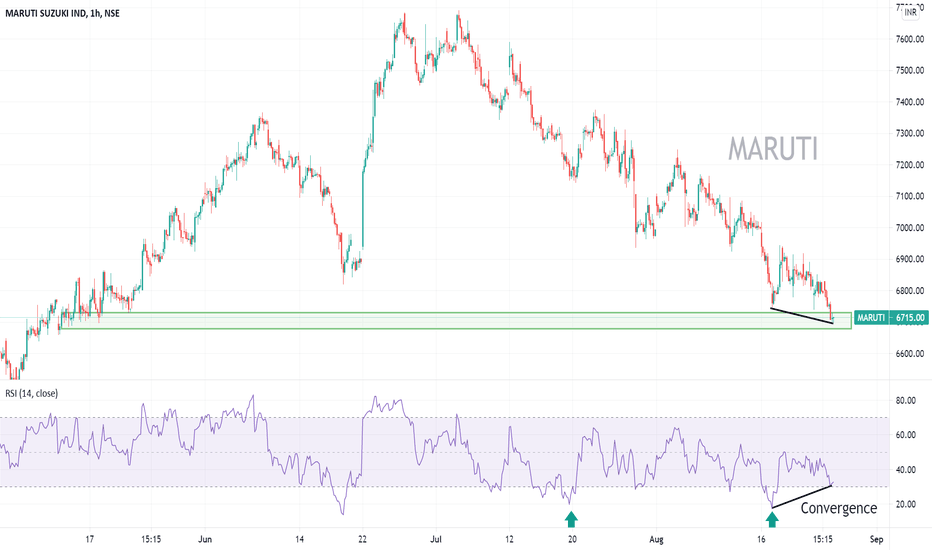
Task: Click the Aug label on time axis
Action: click(x=656, y=540)
